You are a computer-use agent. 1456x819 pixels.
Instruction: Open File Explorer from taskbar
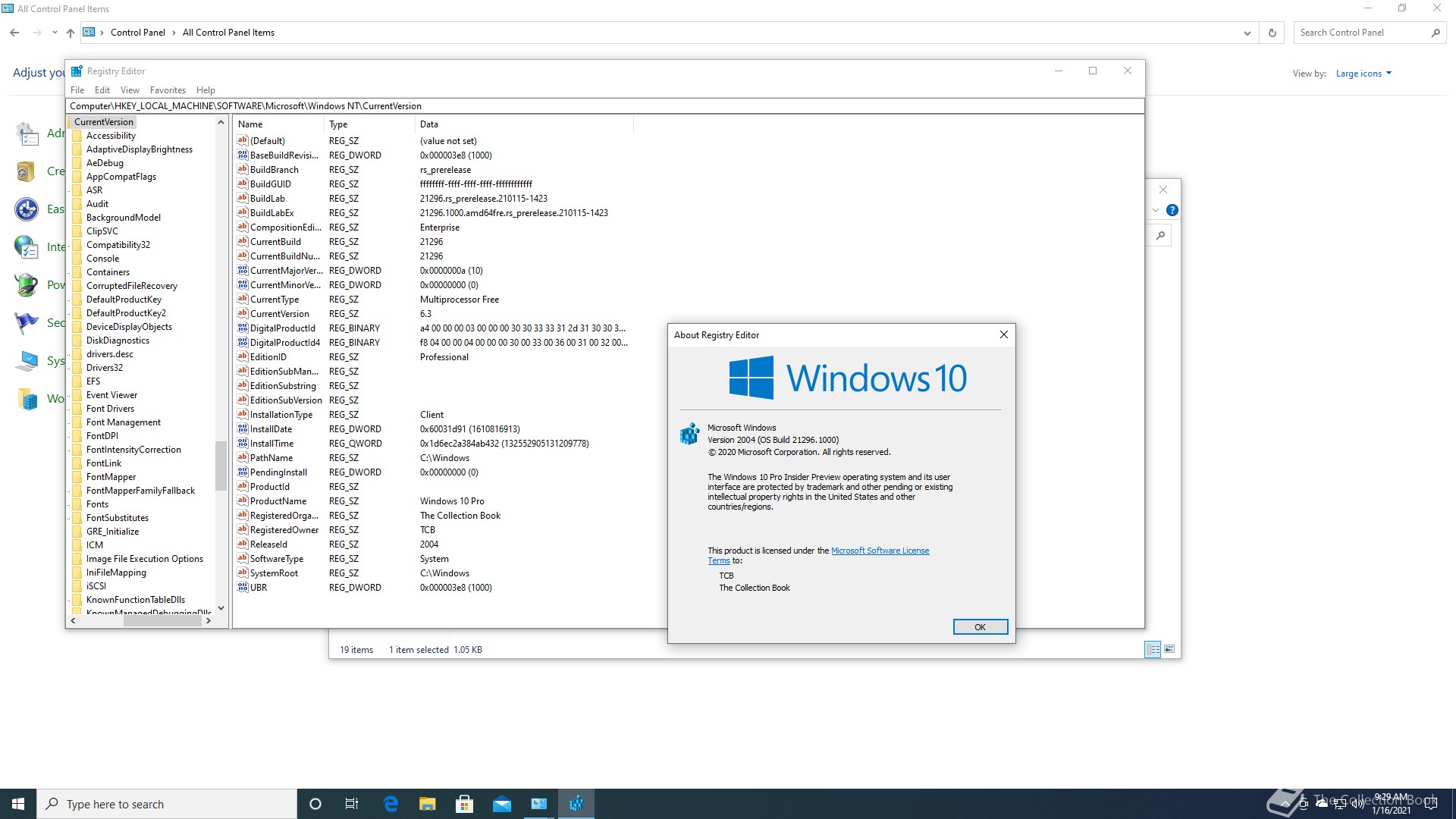coord(428,804)
